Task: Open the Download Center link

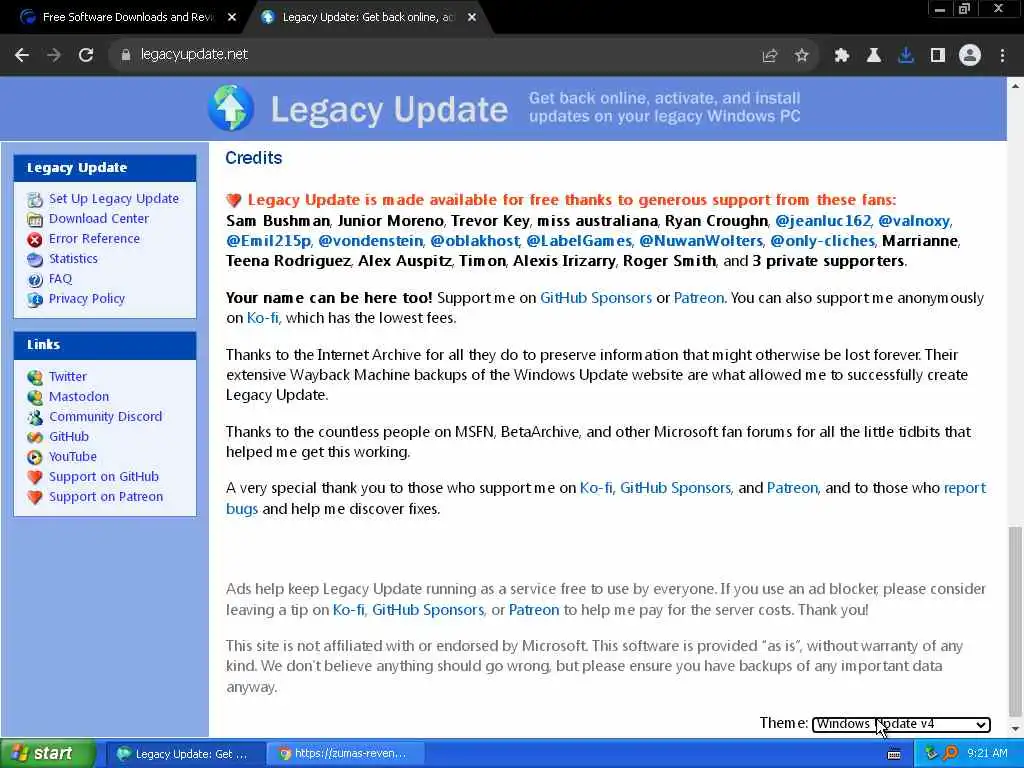Action: [99, 219]
